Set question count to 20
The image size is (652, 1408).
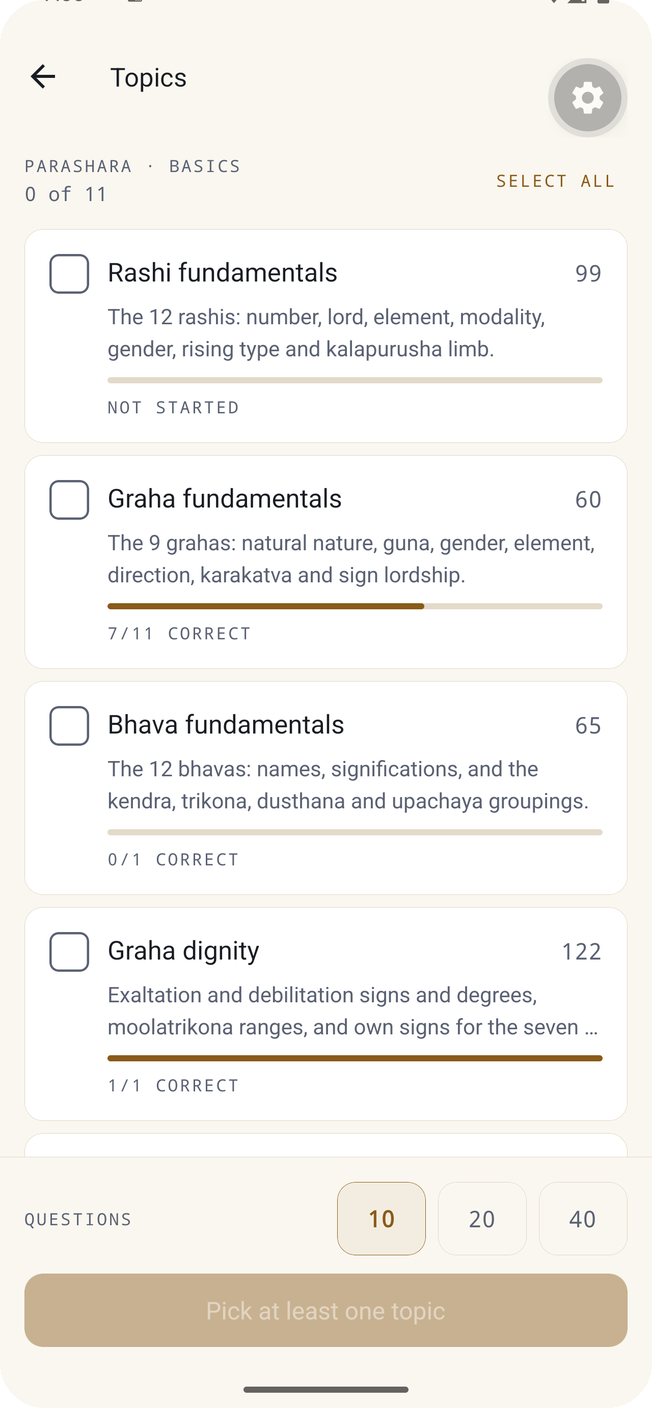tap(482, 1219)
